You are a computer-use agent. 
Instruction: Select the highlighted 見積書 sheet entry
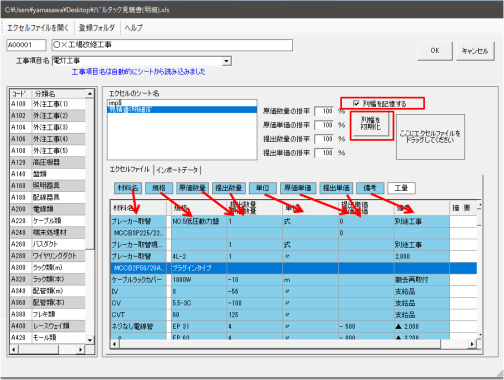click(182, 110)
